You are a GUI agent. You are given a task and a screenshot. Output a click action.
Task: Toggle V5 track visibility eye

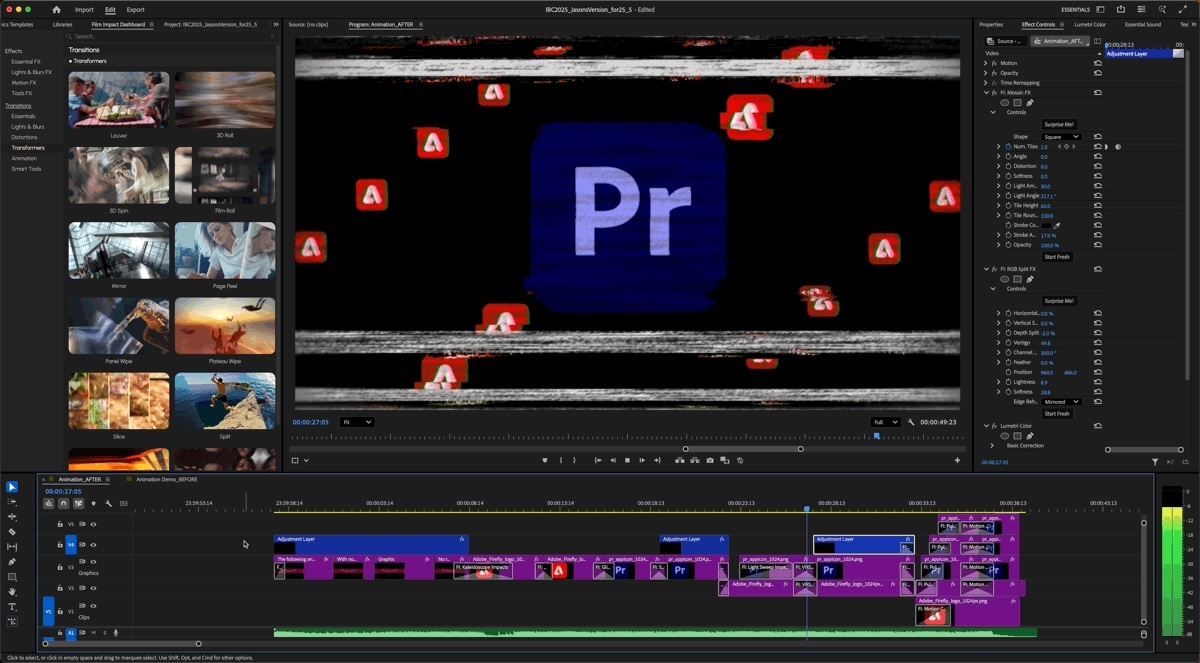click(93, 524)
